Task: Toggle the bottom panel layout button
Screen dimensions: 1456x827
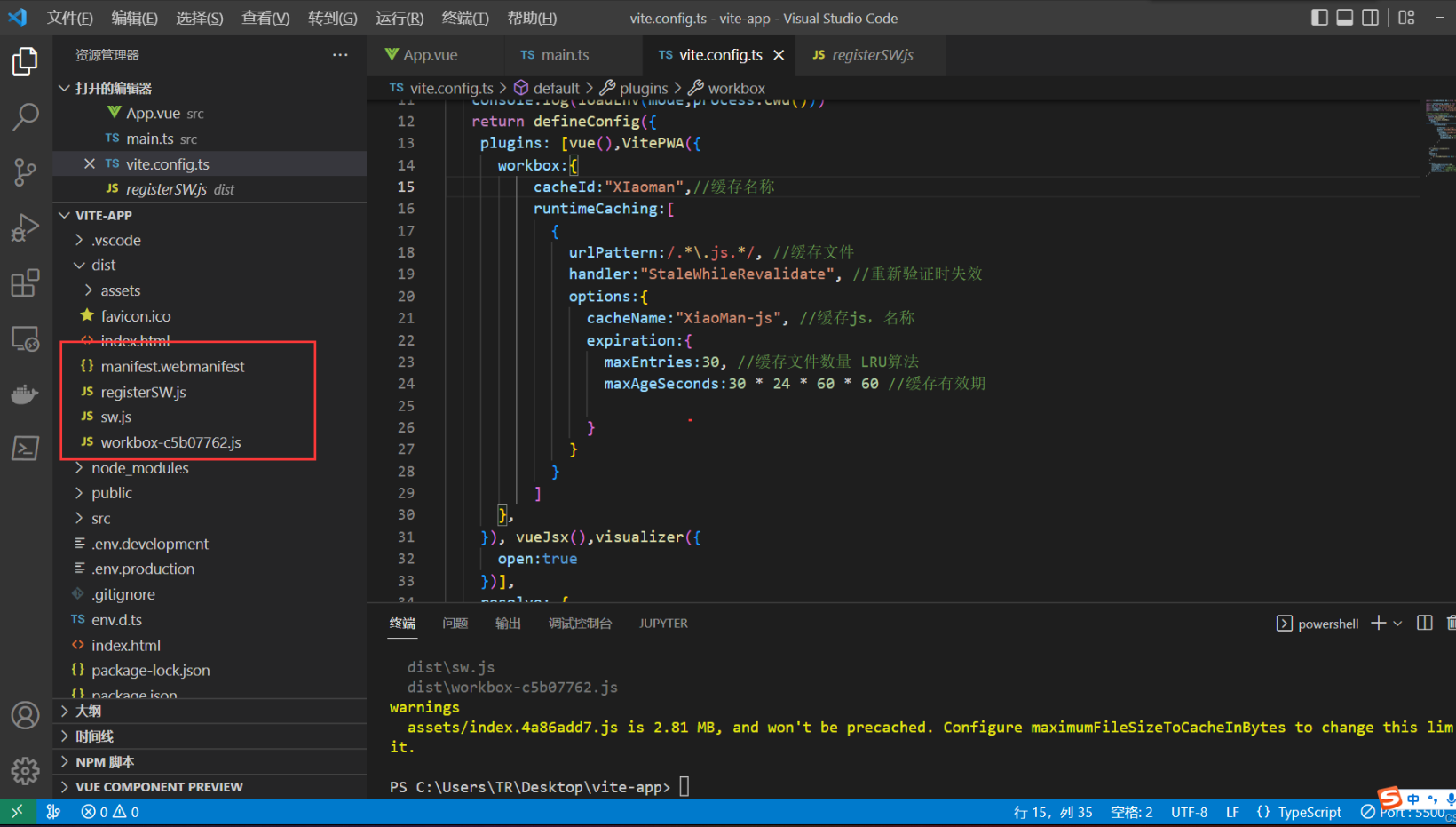Action: (1345, 18)
